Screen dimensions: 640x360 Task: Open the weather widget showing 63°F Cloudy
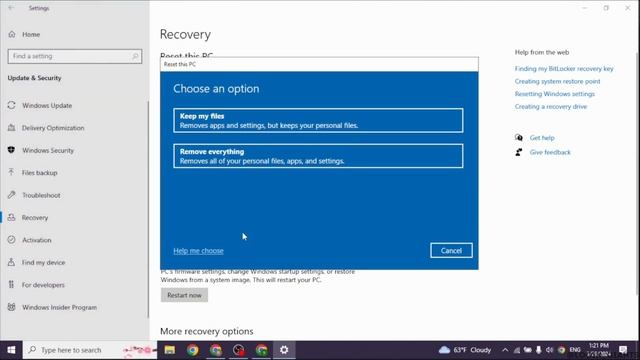pyautogui.click(x=465, y=350)
